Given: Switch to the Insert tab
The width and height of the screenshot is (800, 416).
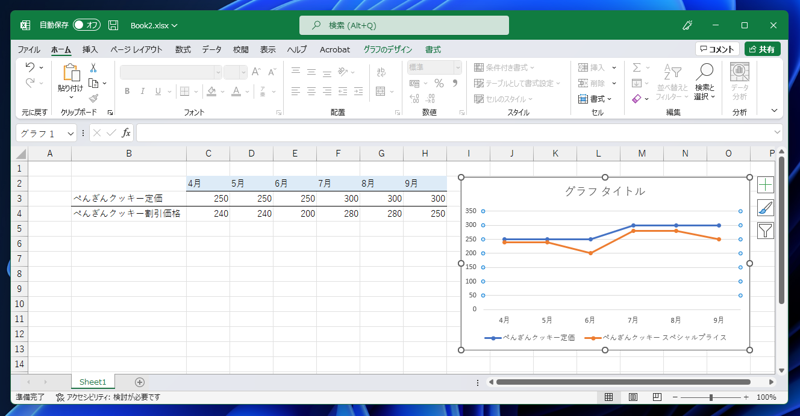Looking at the screenshot, I should [90, 50].
